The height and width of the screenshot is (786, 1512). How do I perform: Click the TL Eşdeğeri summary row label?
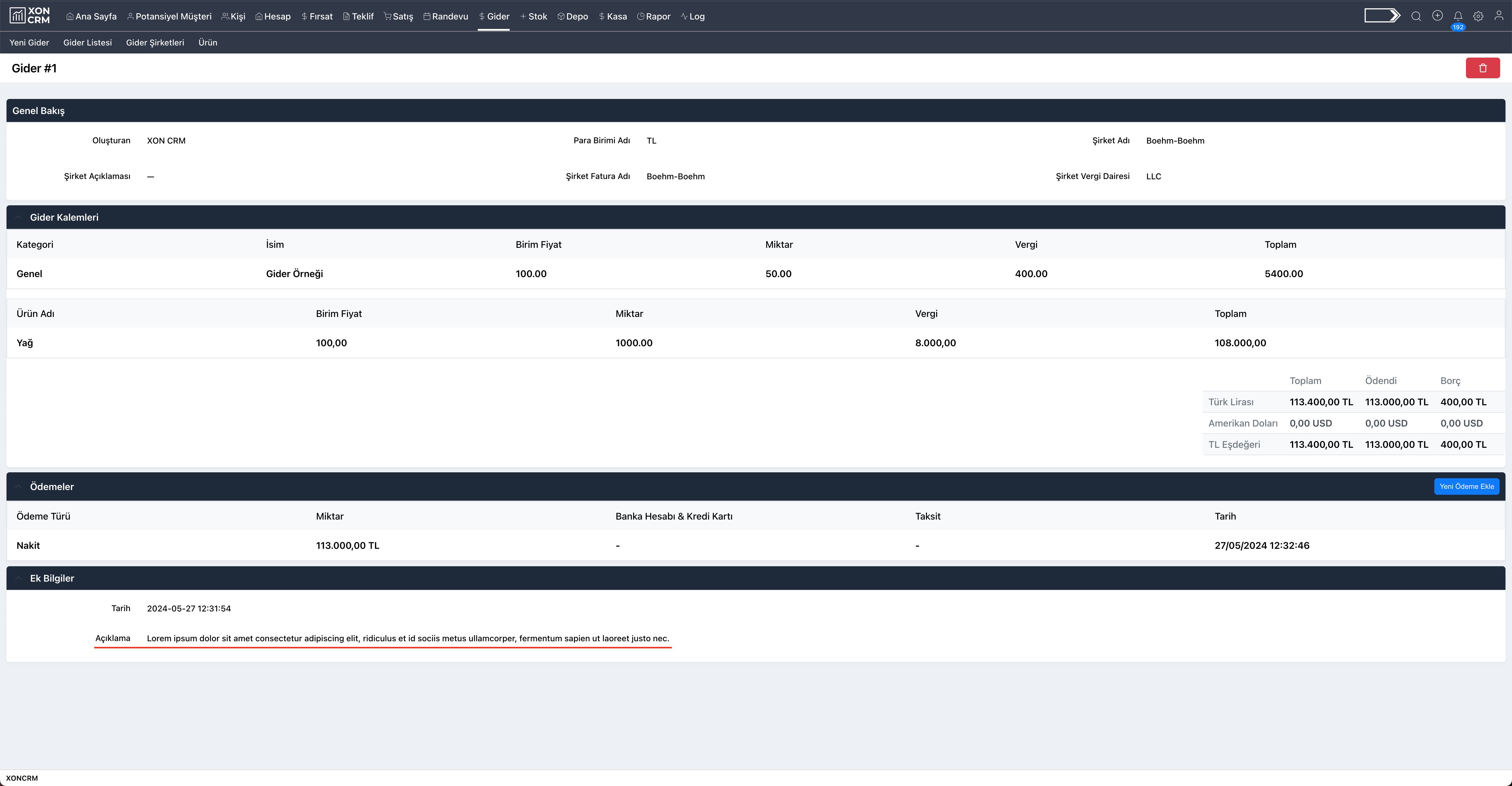tap(1234, 444)
